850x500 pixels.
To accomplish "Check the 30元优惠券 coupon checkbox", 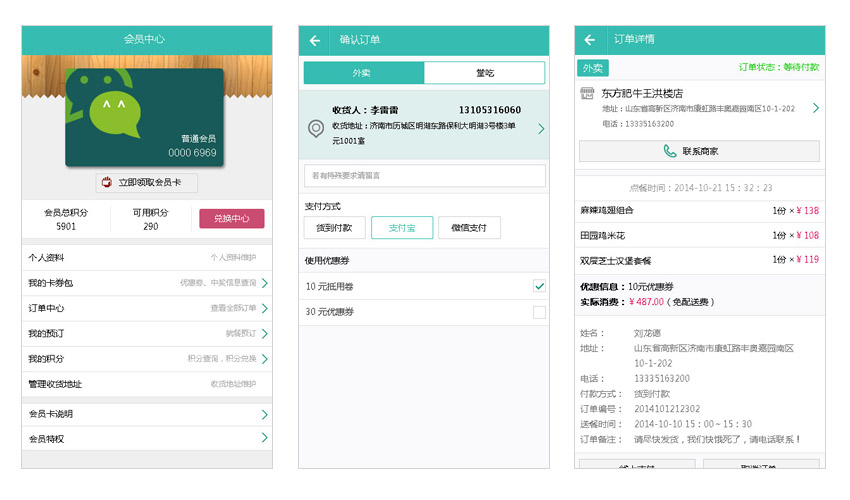I will (539, 312).
